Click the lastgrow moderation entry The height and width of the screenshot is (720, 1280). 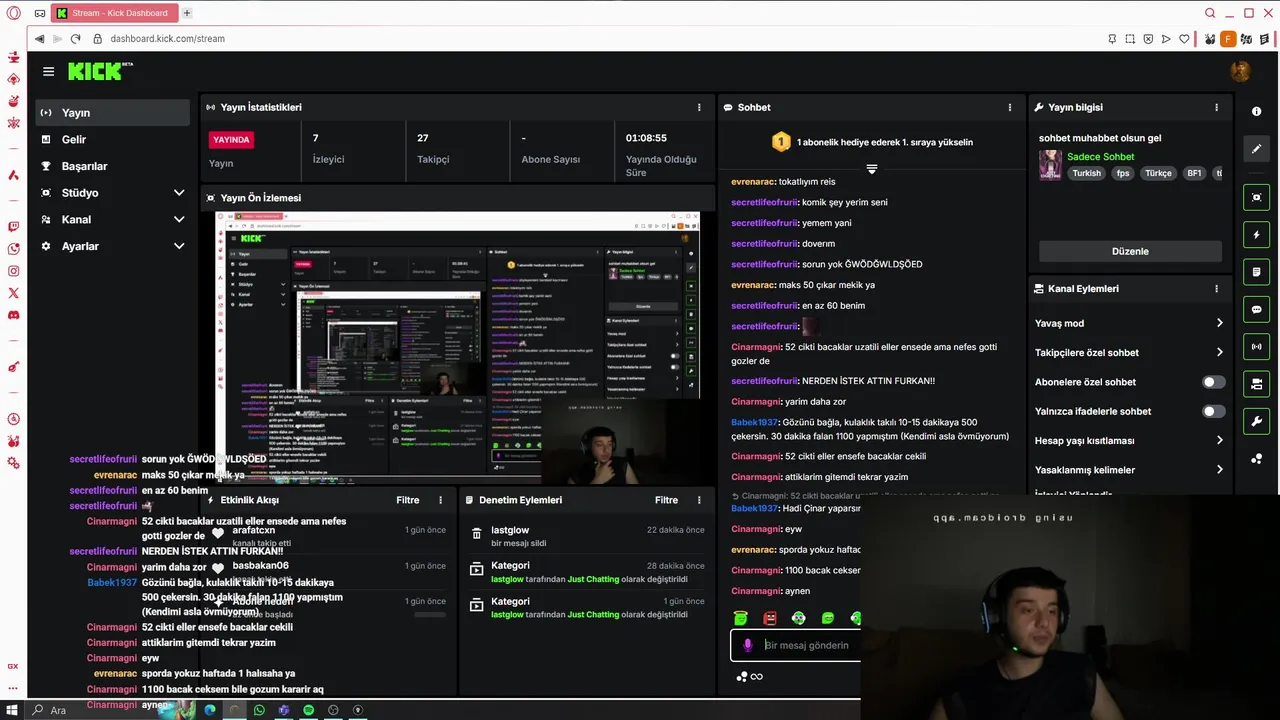(588, 536)
